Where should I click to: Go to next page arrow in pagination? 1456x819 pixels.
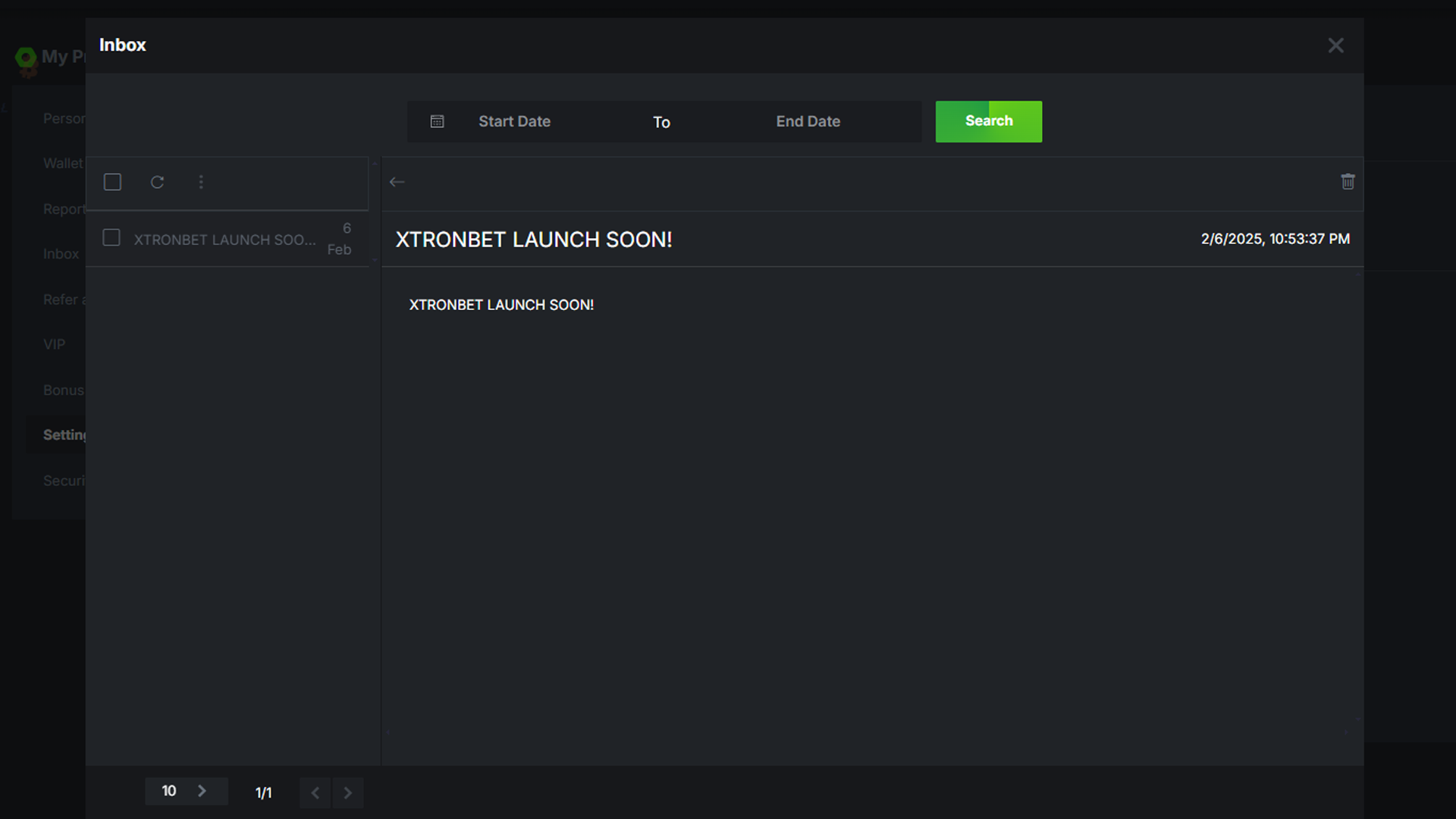[x=348, y=793]
